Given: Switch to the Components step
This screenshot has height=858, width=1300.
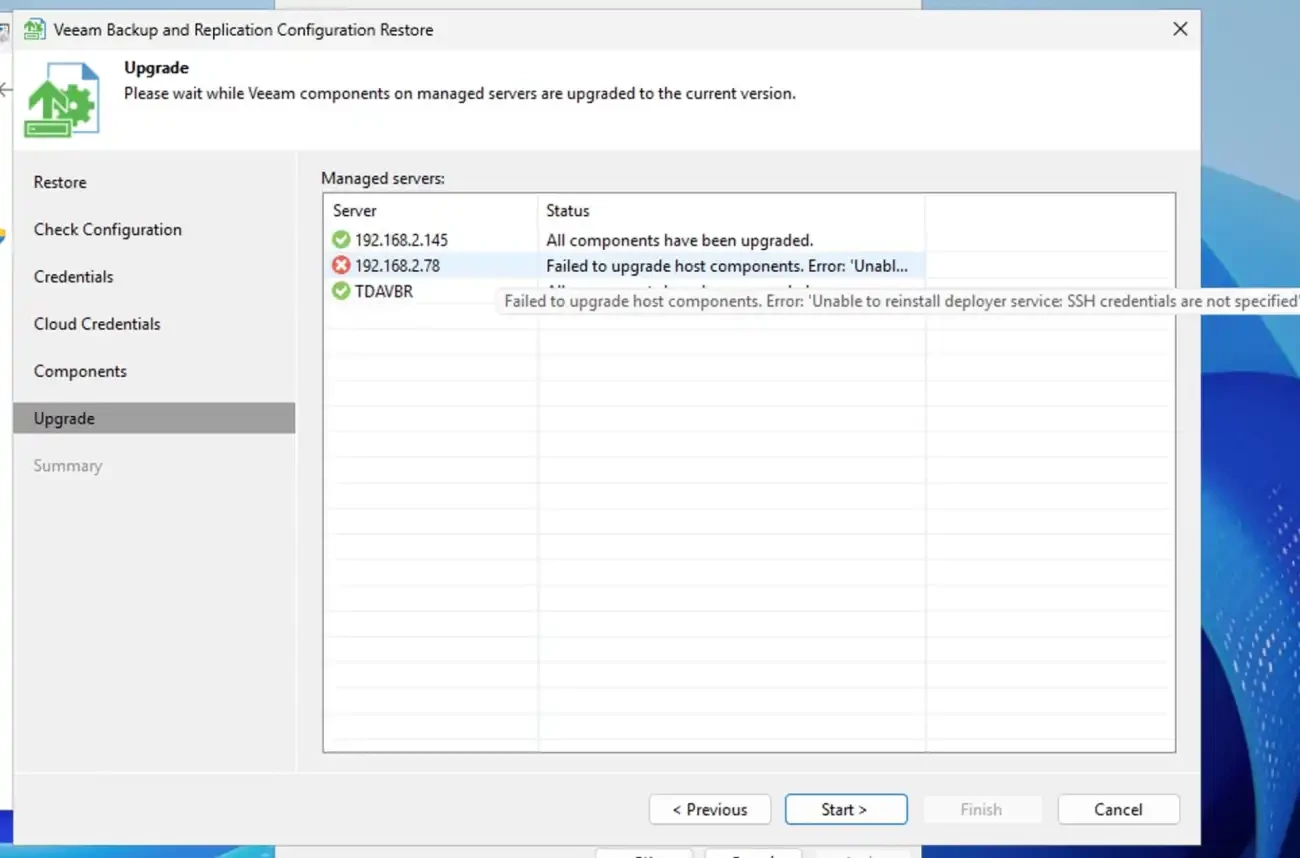Looking at the screenshot, I should (80, 371).
